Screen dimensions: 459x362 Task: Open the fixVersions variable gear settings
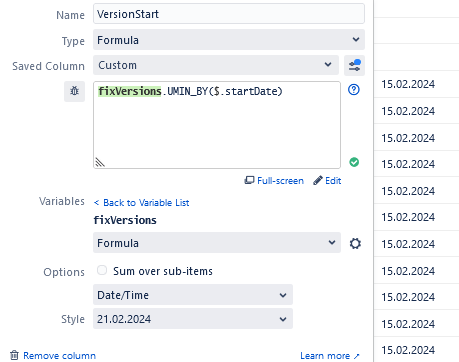click(x=355, y=243)
